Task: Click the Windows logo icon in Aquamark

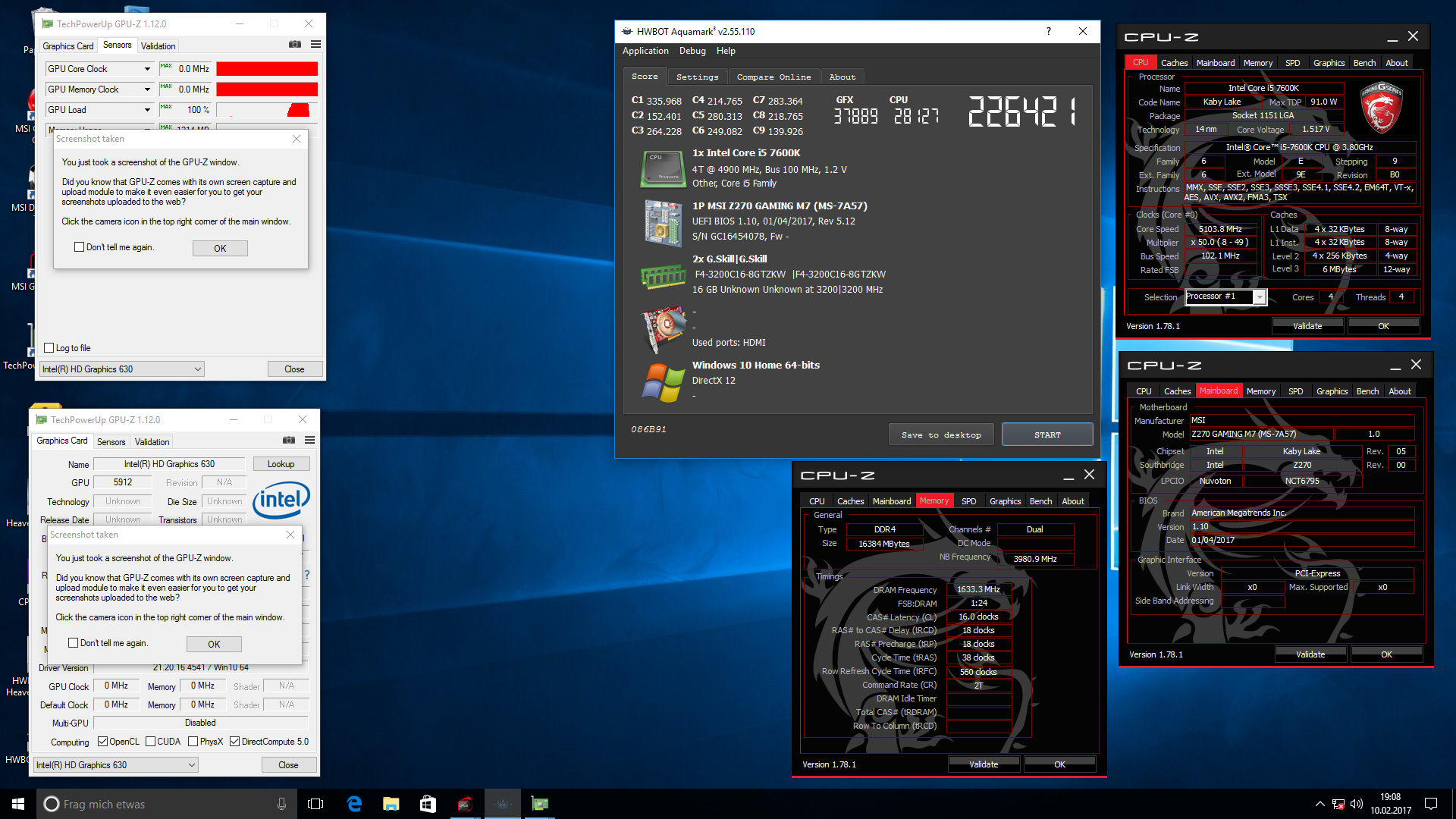Action: pos(663,383)
